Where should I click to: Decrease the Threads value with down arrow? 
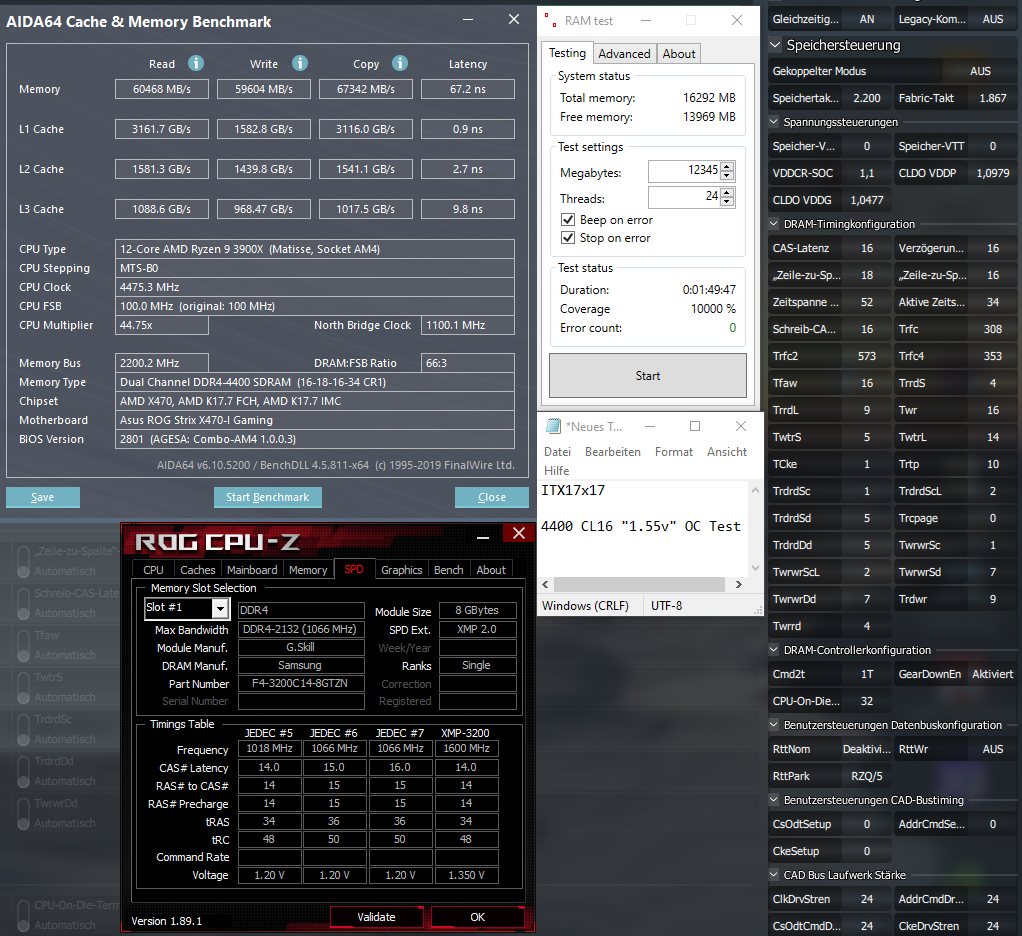click(727, 201)
